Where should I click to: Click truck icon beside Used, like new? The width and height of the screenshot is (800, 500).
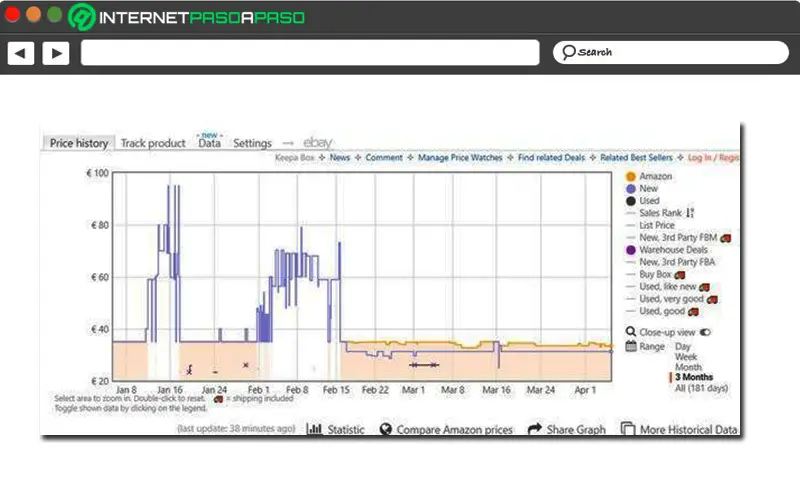tap(705, 287)
